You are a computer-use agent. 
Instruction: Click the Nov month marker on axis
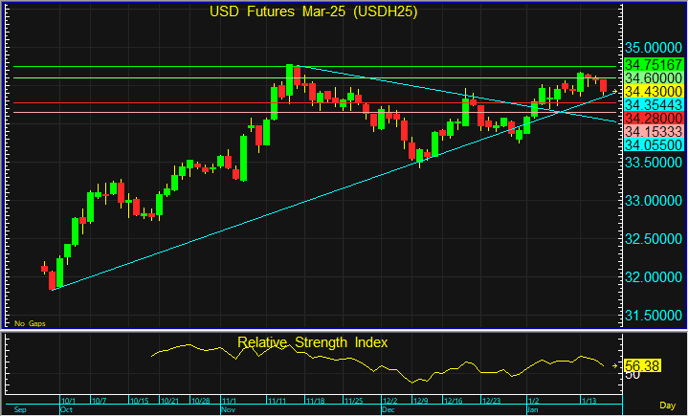pyautogui.click(x=228, y=409)
